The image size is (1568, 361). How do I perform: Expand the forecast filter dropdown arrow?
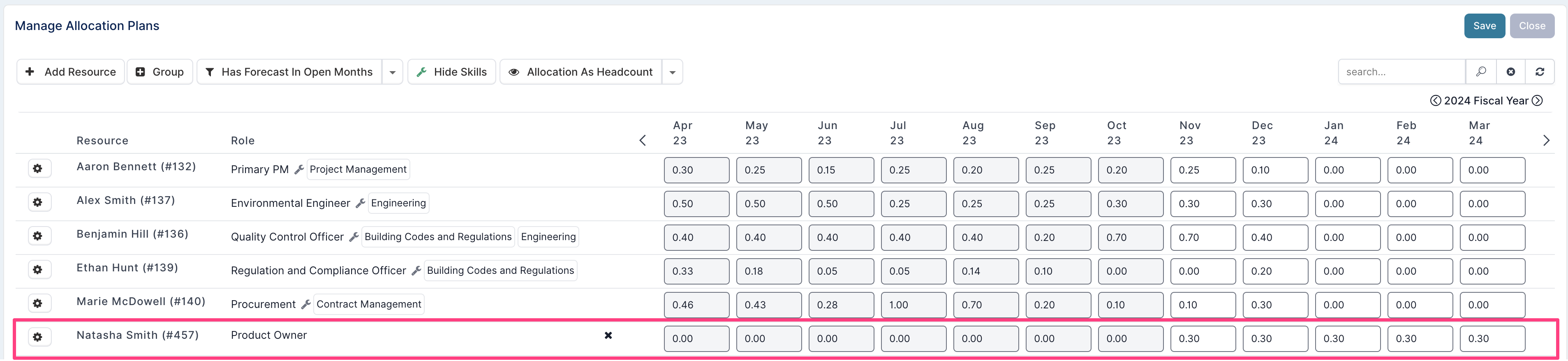393,72
